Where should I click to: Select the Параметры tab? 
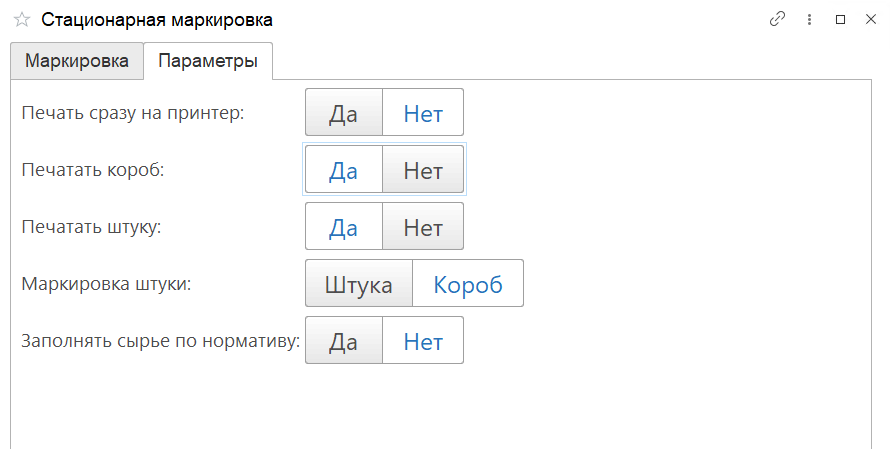click(x=208, y=61)
